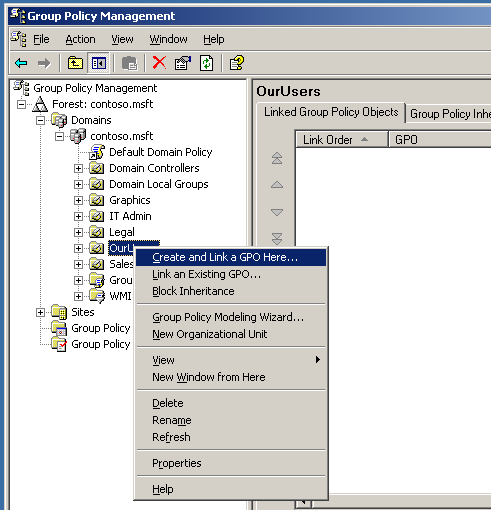Open the View menu in menu bar
This screenshot has height=510, width=491.
tap(122, 39)
